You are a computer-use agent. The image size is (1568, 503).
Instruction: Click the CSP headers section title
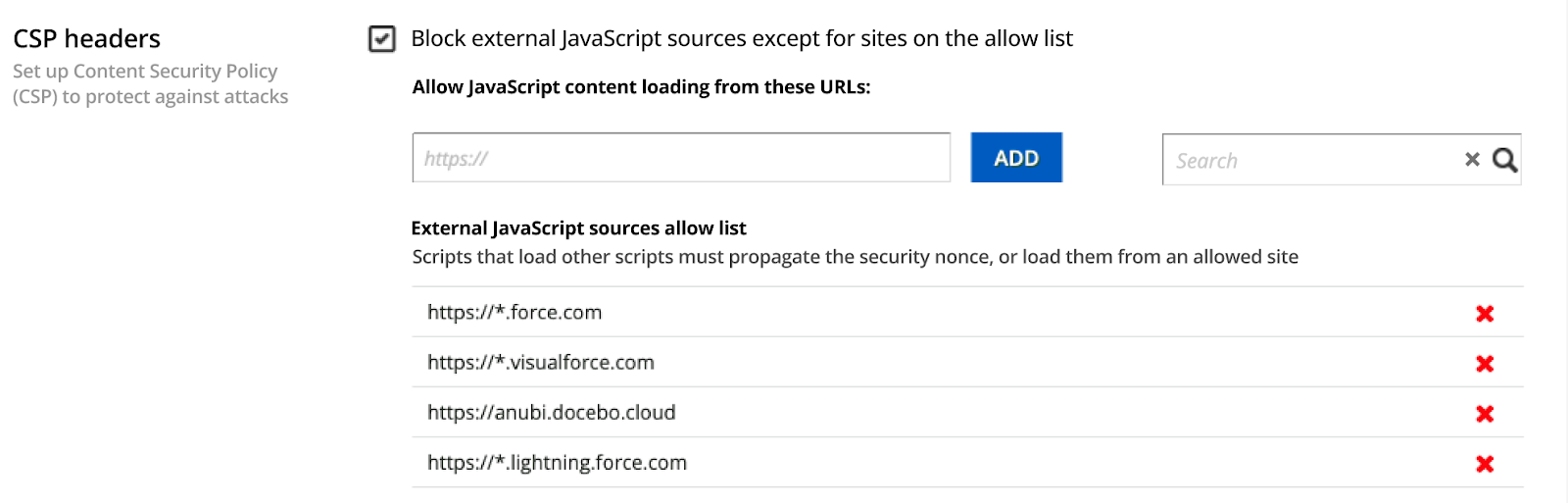tap(86, 39)
